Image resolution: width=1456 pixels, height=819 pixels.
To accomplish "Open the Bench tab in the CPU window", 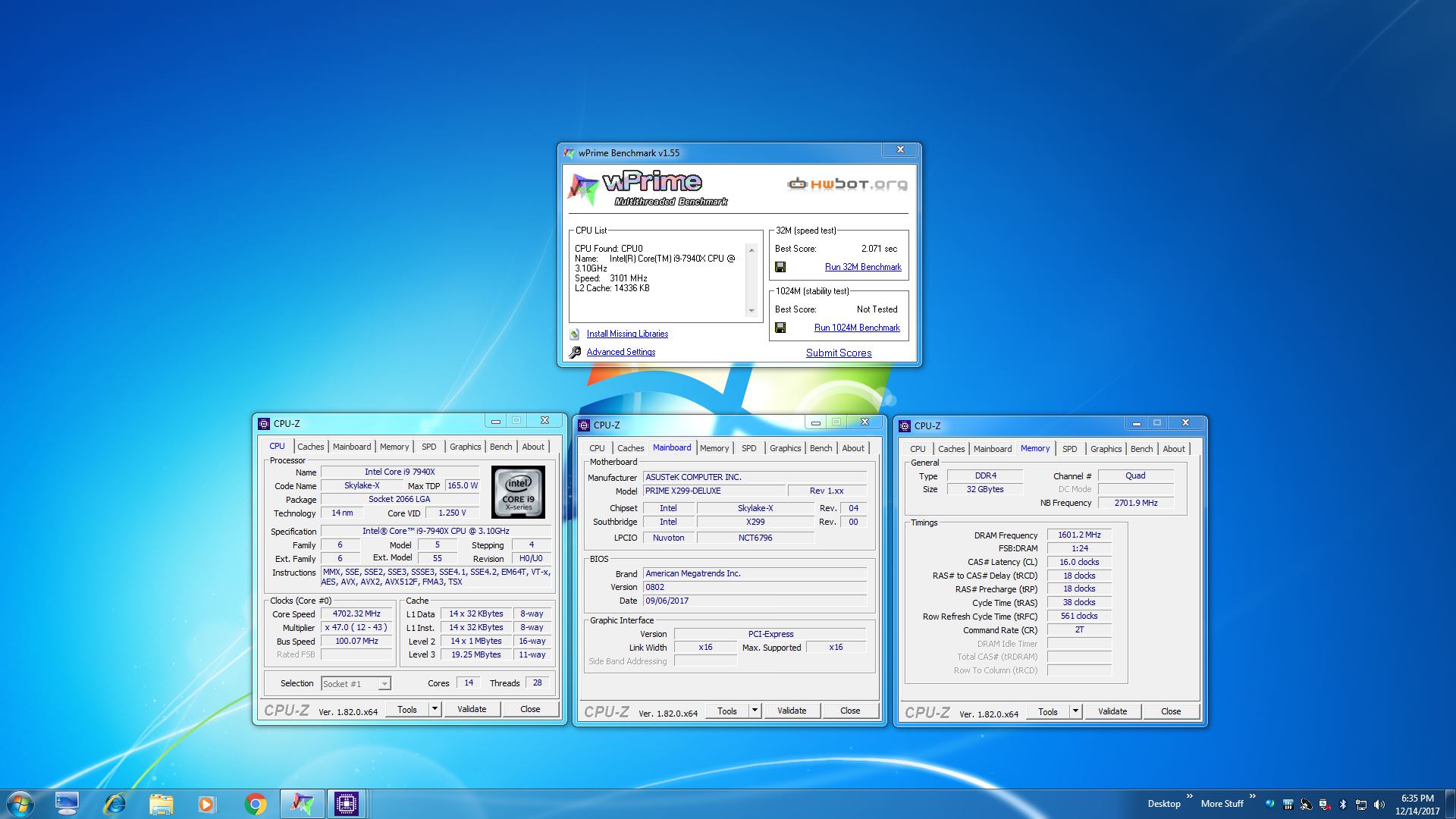I will coord(500,447).
